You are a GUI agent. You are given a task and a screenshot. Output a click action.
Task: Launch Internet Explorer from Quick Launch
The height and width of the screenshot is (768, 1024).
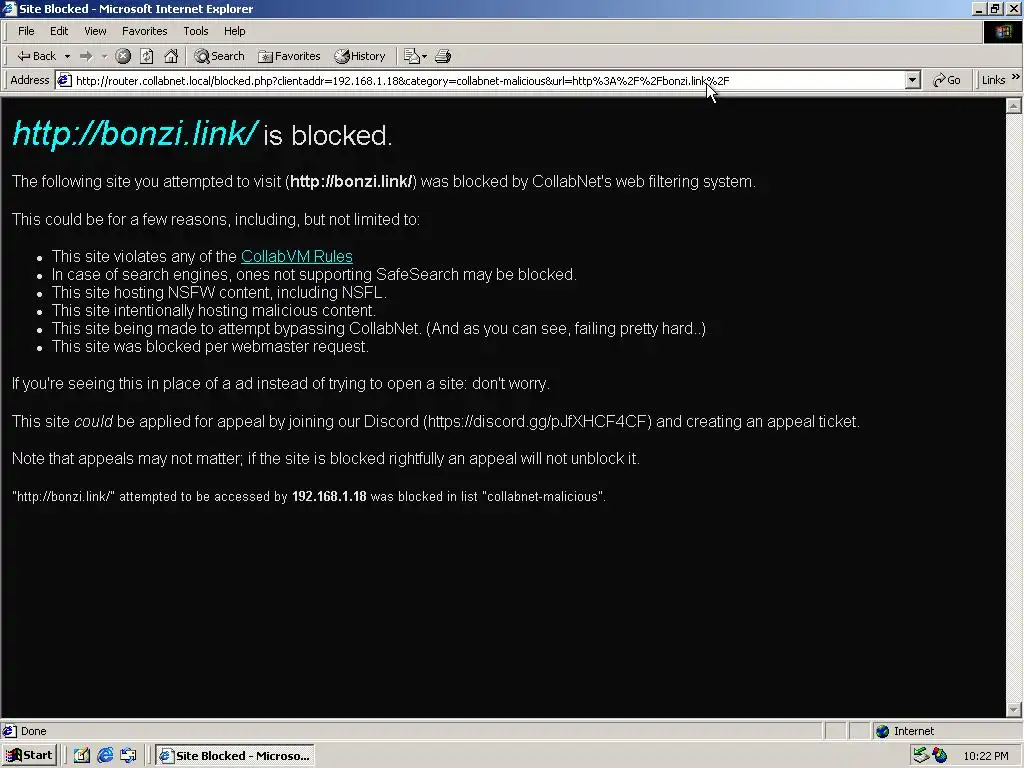(x=105, y=756)
